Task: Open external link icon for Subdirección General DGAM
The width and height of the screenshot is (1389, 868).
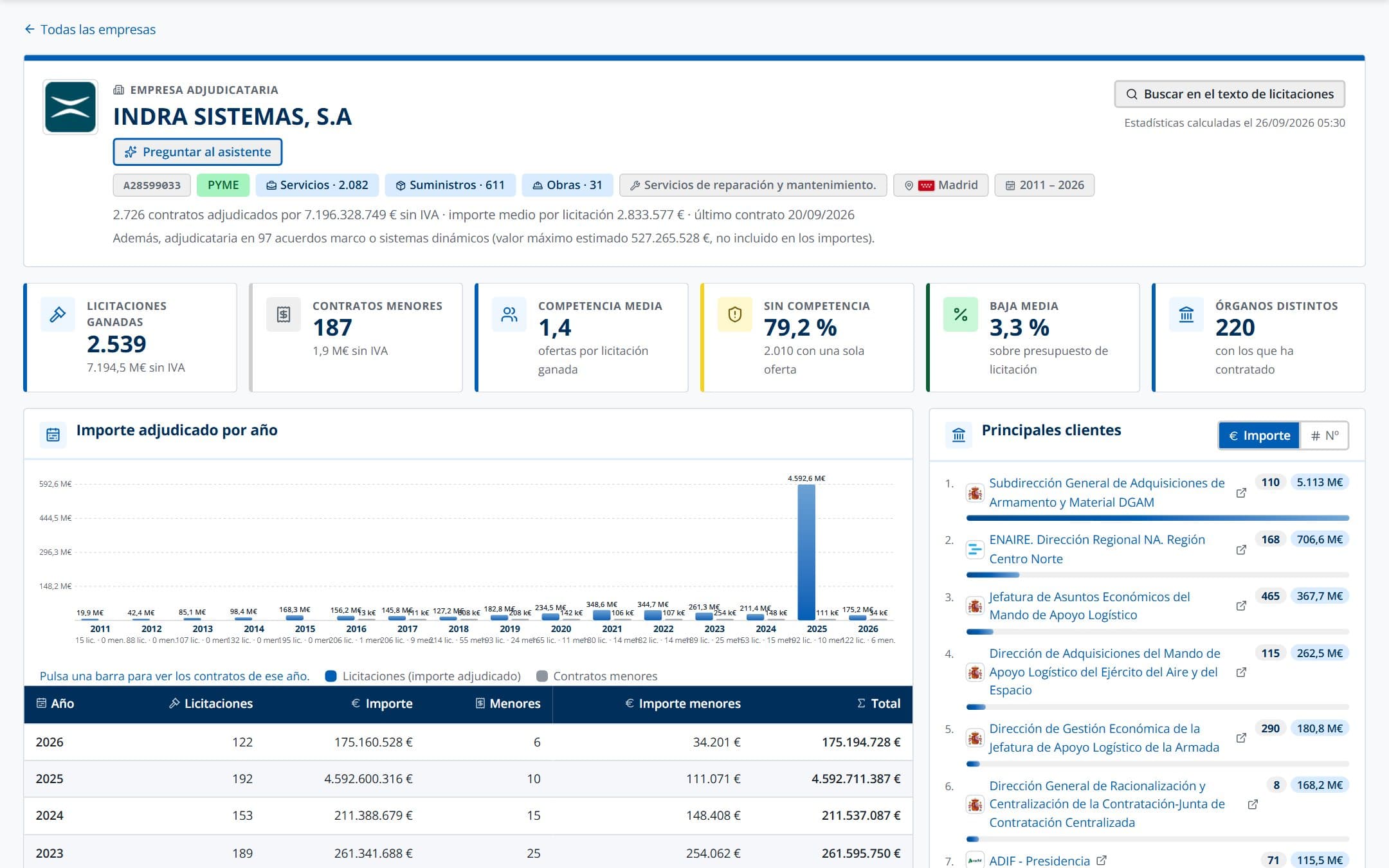Action: (x=1241, y=493)
